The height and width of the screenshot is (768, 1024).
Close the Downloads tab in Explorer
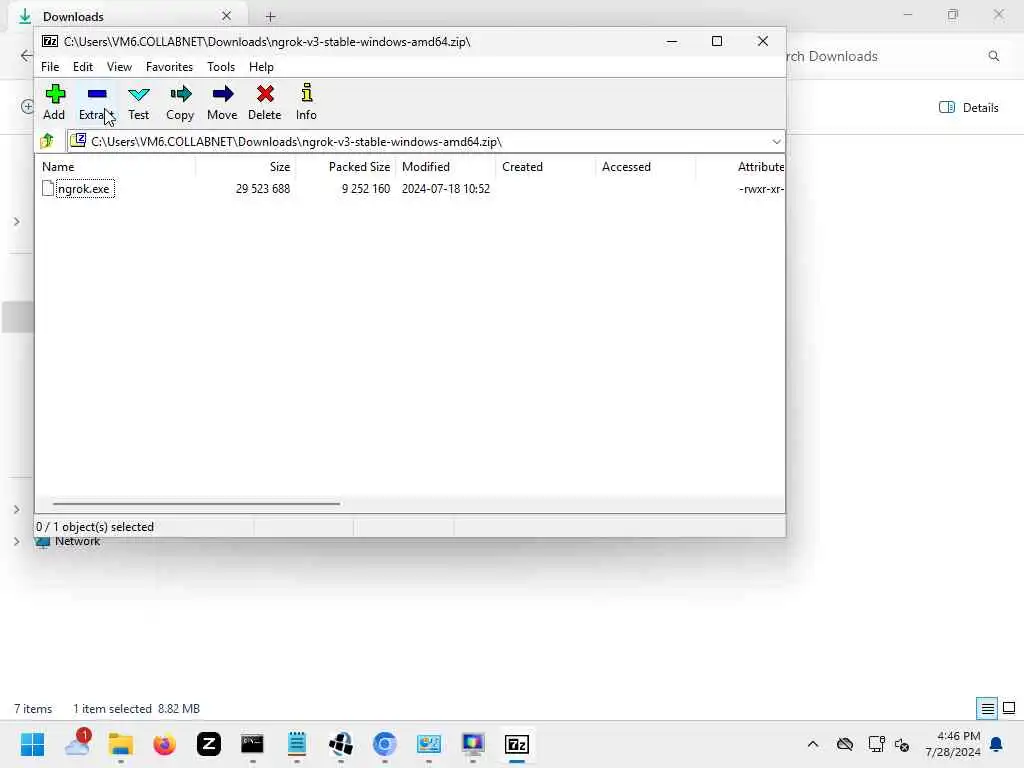227,16
